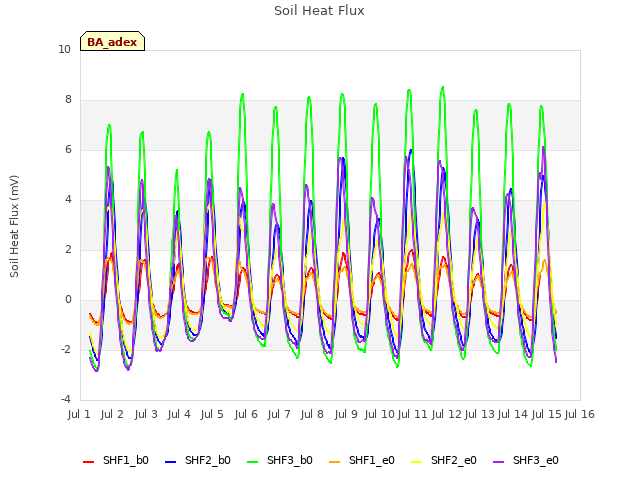Image resolution: width=640 pixels, height=480 pixels.
Task: Click the Jul 13 x-axis label
Action: click(x=480, y=414)
